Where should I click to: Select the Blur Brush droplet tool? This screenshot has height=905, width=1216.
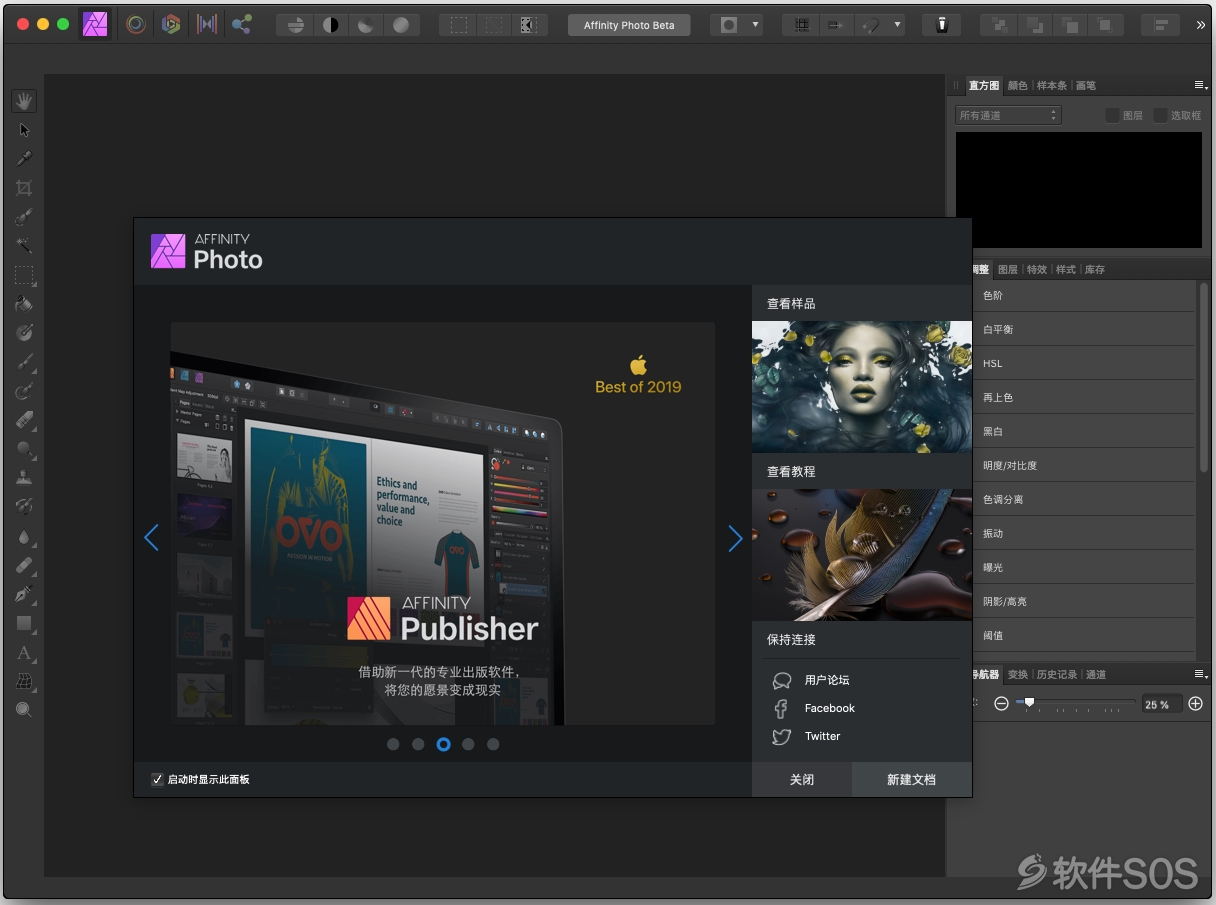click(24, 536)
